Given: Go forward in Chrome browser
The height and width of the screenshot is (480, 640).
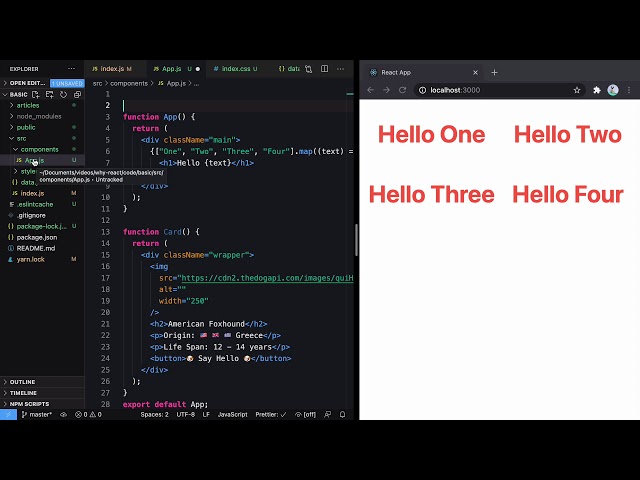Looking at the screenshot, I should (x=386, y=90).
